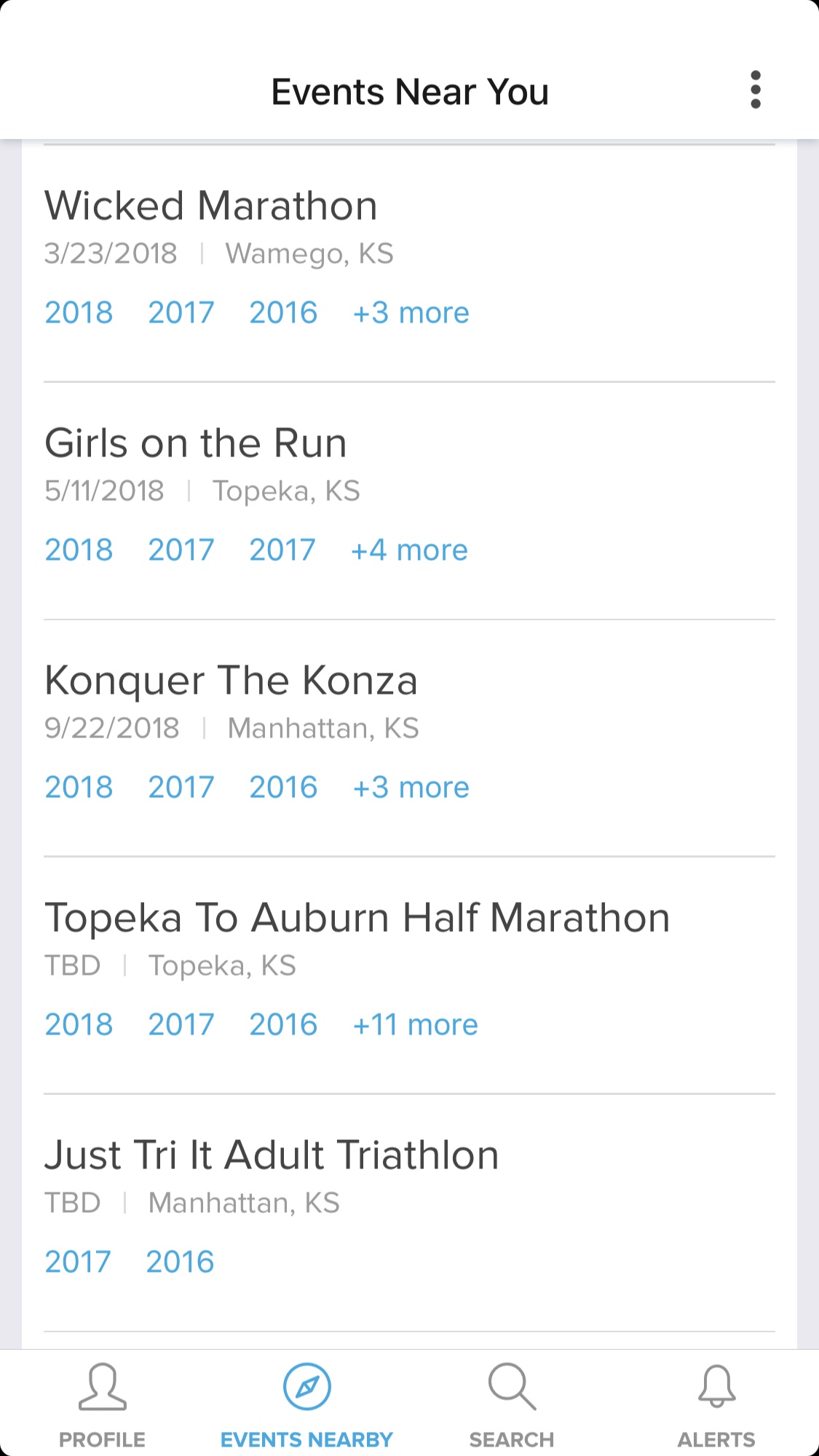Open Konquer The Konza 2016 link
The width and height of the screenshot is (819, 1456).
pos(283,788)
